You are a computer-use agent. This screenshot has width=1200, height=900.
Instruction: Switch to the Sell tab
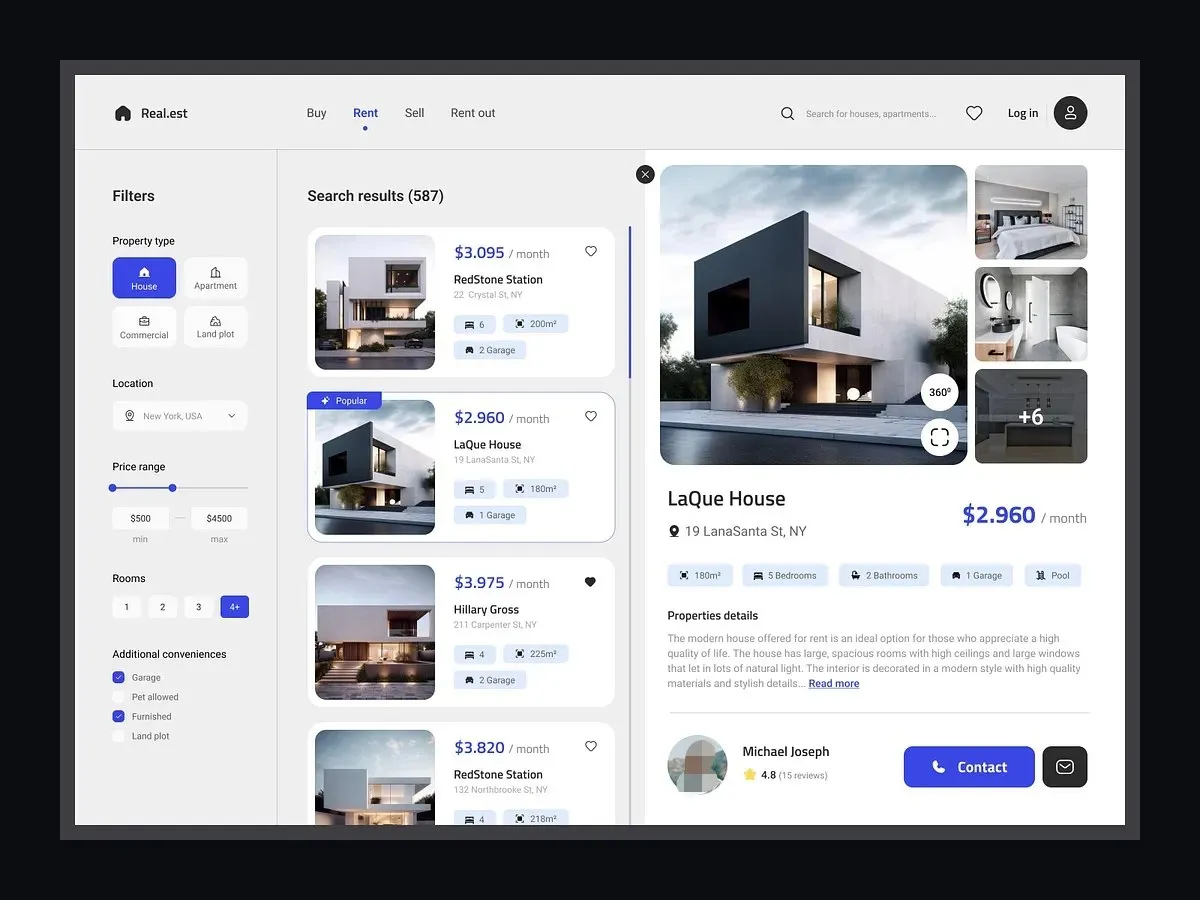coord(415,113)
